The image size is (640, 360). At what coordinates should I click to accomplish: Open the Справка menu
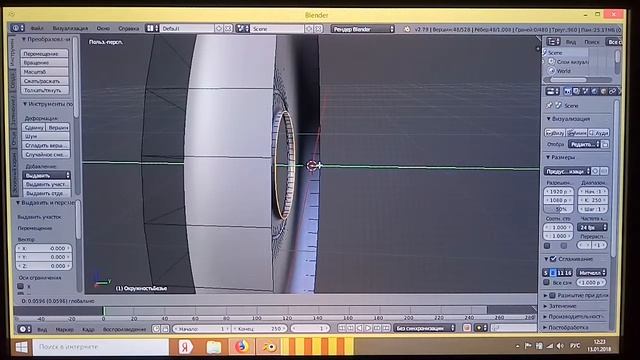[129, 29]
